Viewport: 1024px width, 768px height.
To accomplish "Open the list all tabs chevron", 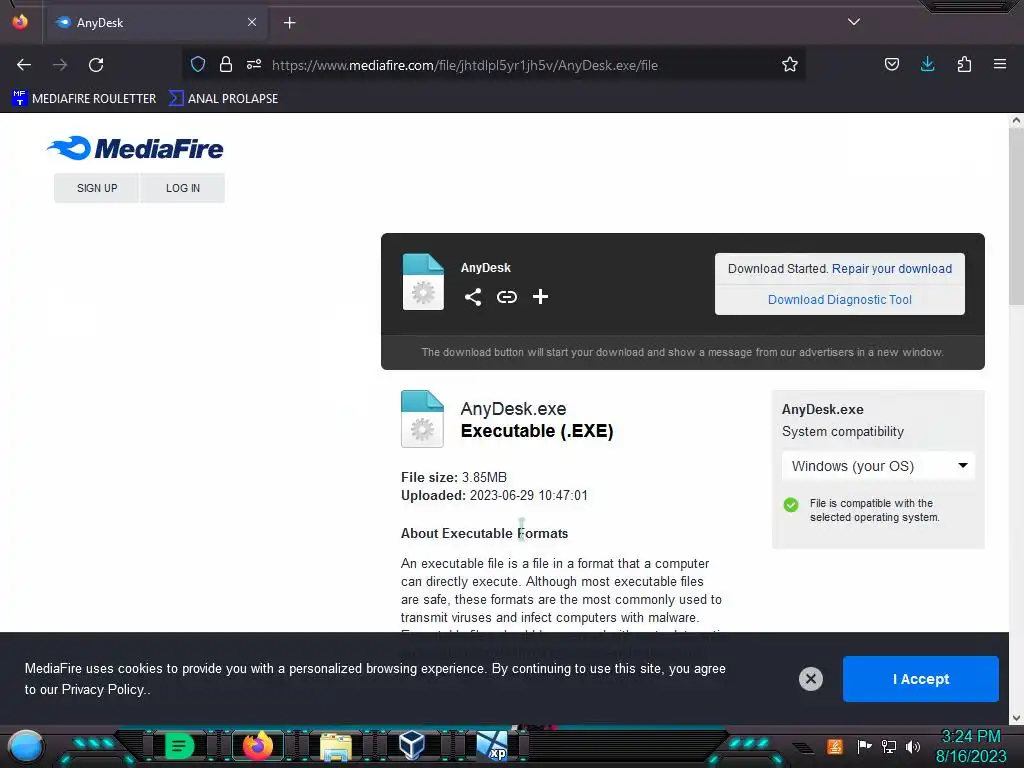I will click(x=854, y=22).
